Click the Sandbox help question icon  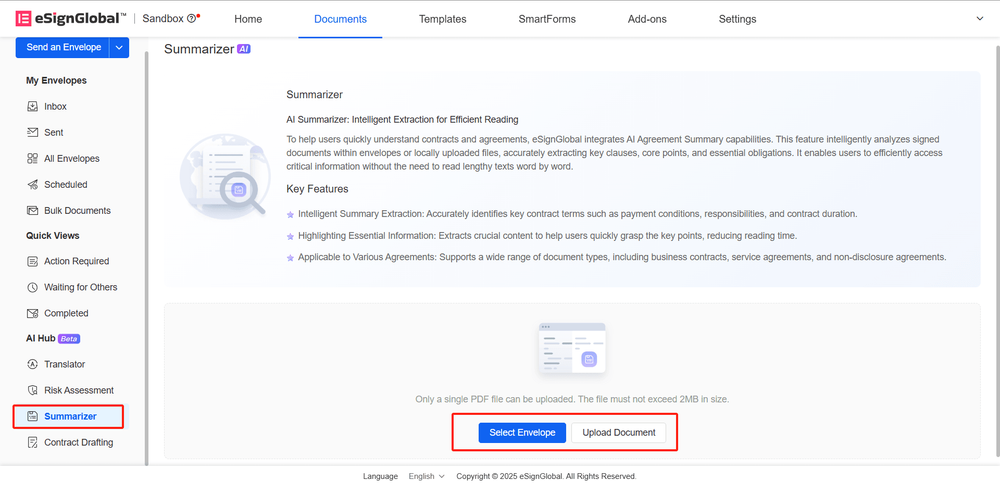click(x=192, y=19)
